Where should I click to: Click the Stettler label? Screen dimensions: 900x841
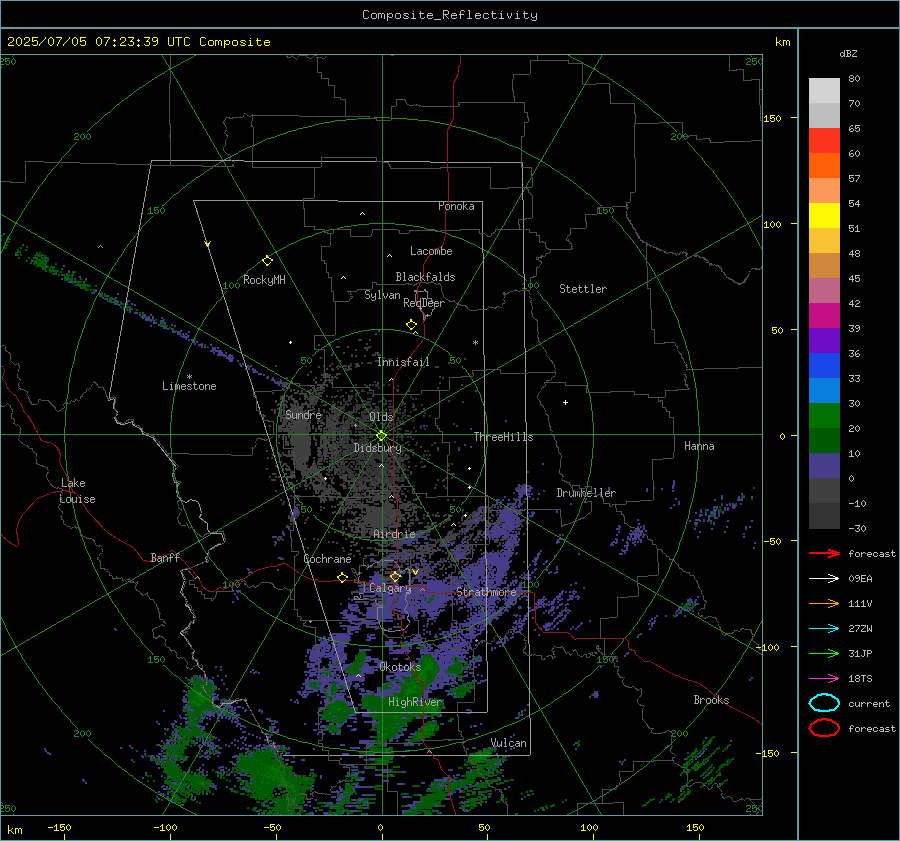tap(583, 289)
